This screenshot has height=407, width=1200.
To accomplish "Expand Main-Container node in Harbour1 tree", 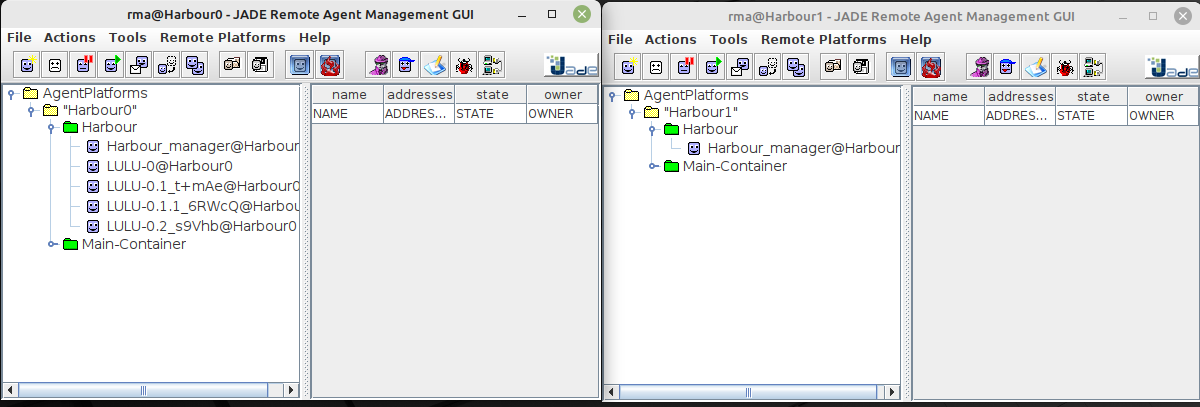I will pos(651,166).
